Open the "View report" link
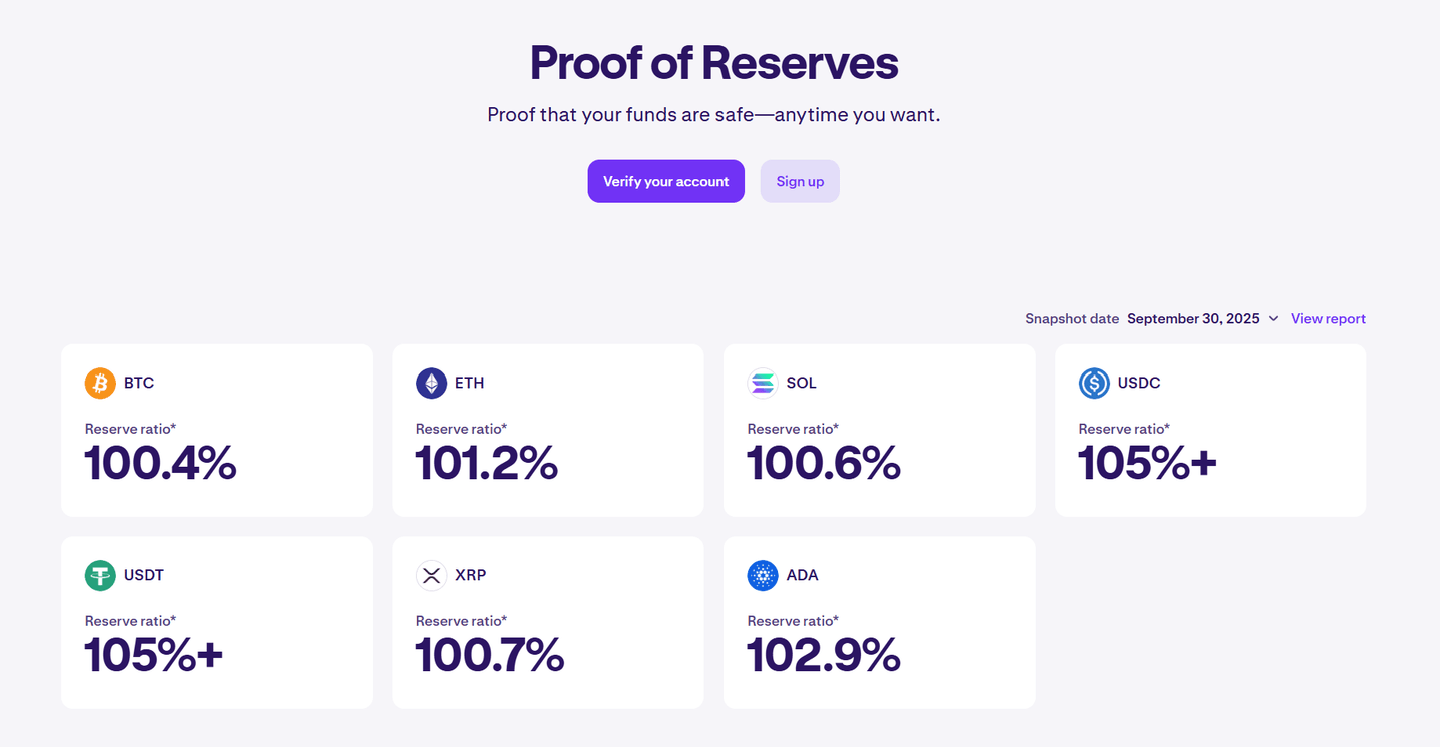1440x747 pixels. pyautogui.click(x=1328, y=318)
